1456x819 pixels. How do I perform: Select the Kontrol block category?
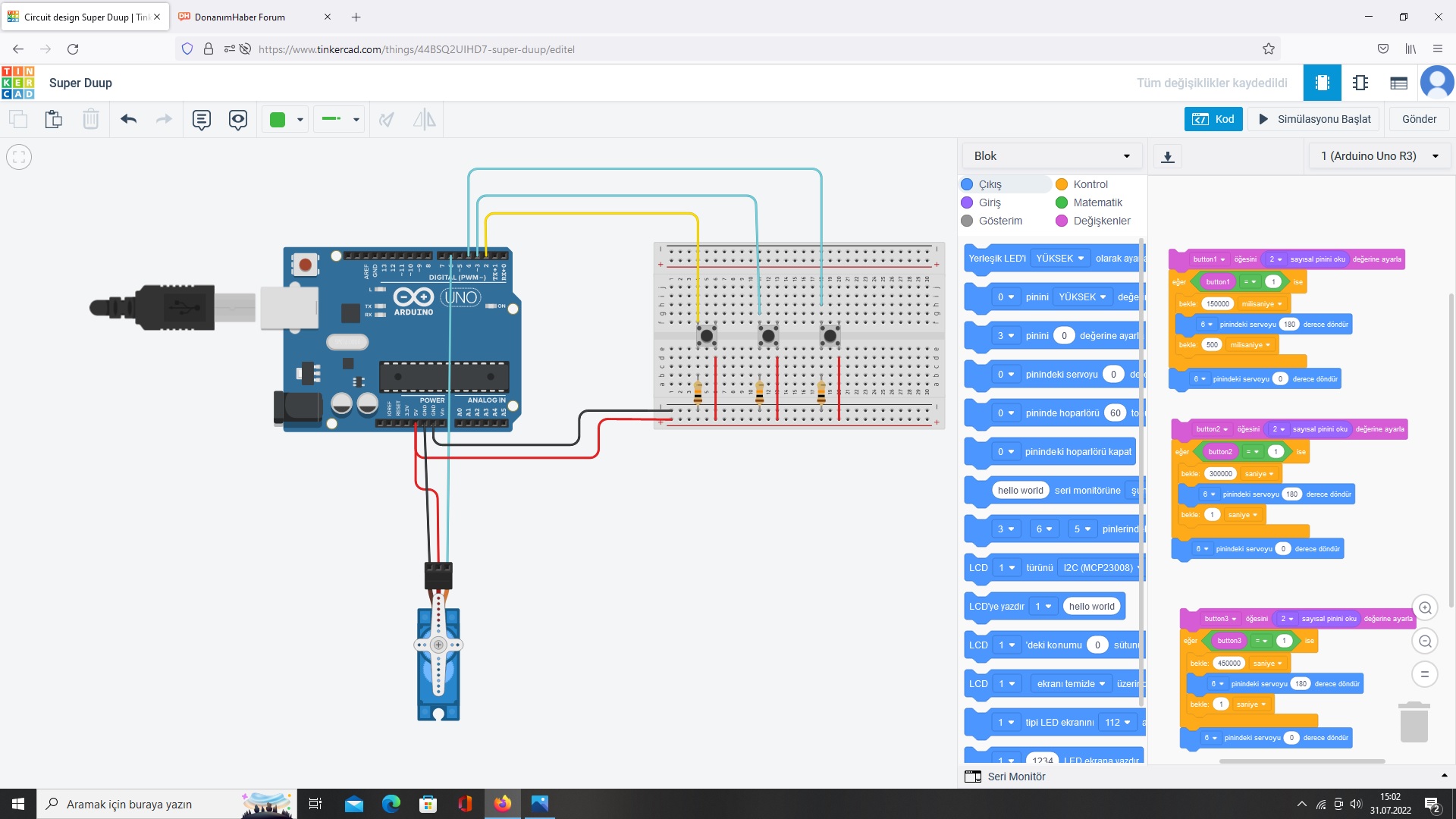click(1090, 184)
